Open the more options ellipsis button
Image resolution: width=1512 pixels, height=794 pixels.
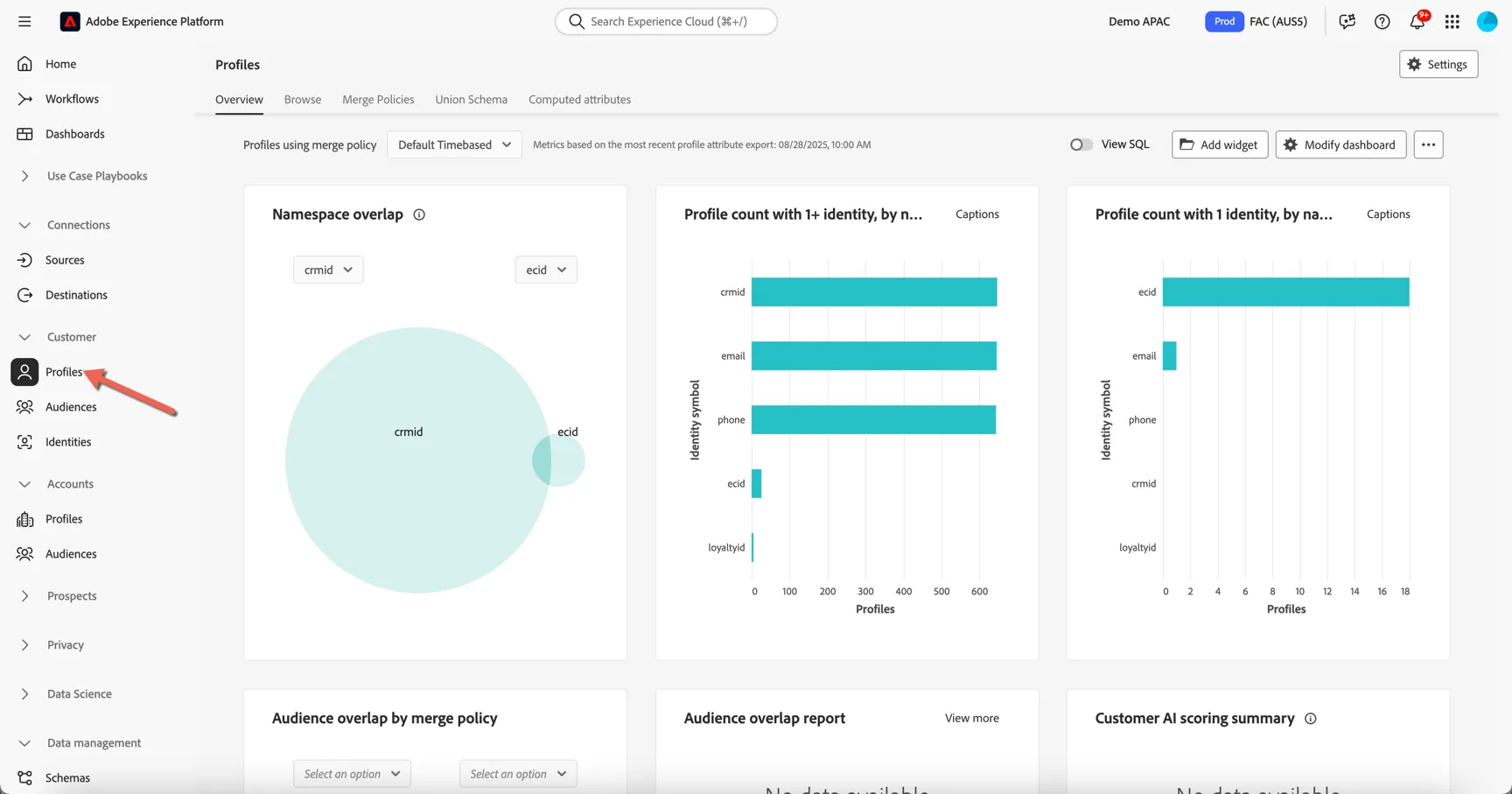point(1428,144)
